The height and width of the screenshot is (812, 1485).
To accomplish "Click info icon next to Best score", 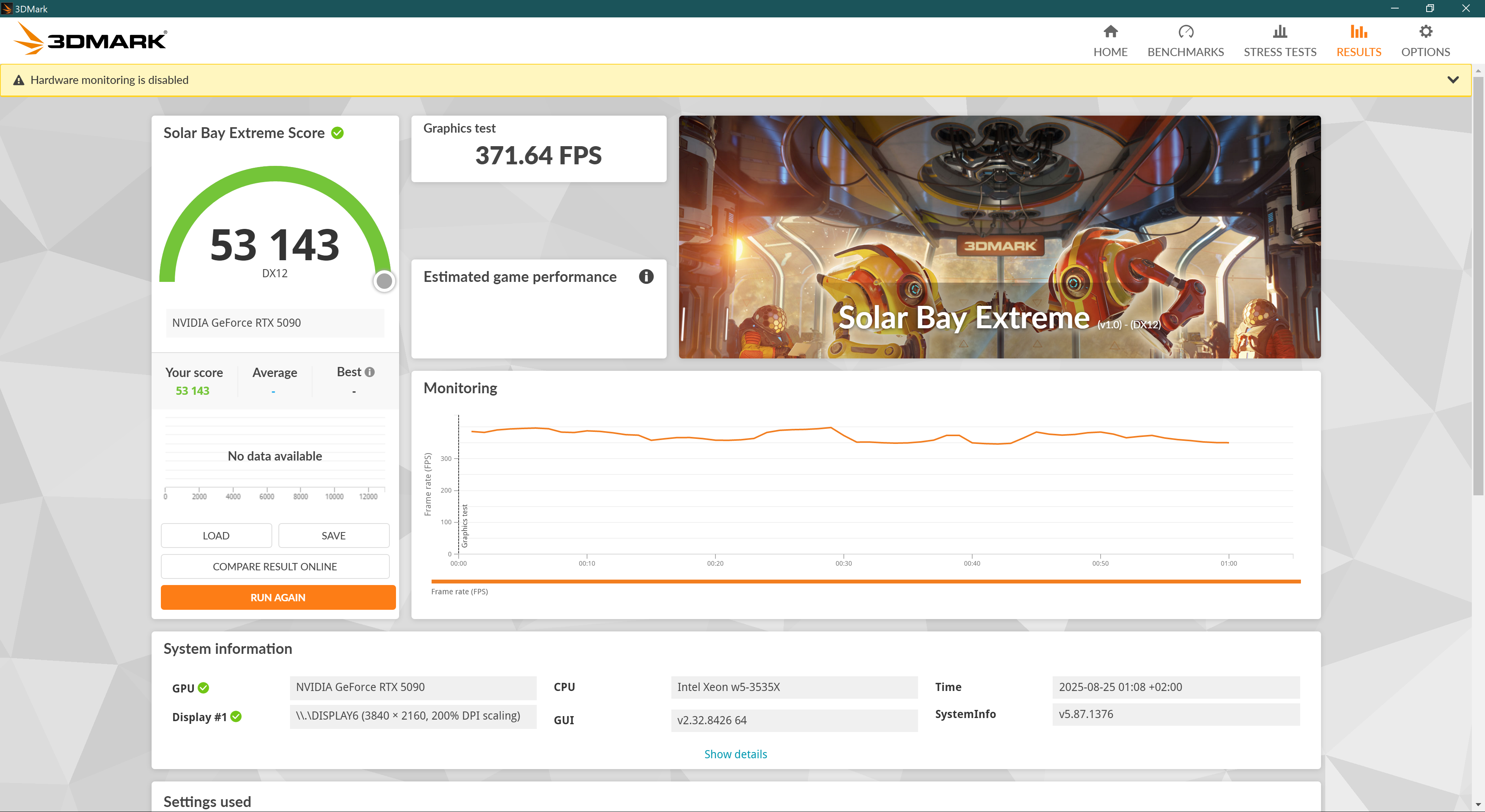I will 370,372.
